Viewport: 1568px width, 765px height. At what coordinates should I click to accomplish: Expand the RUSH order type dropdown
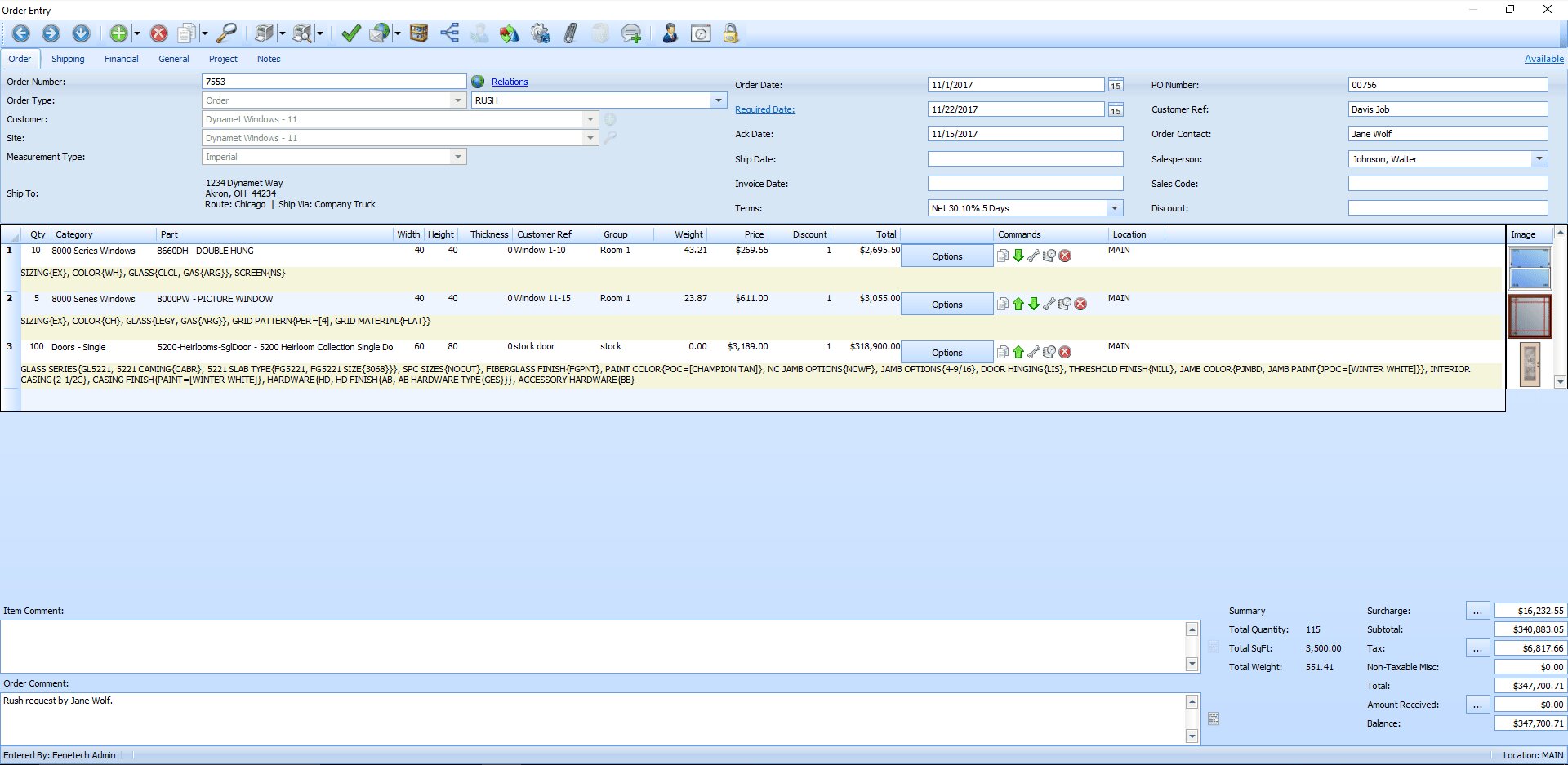click(718, 100)
